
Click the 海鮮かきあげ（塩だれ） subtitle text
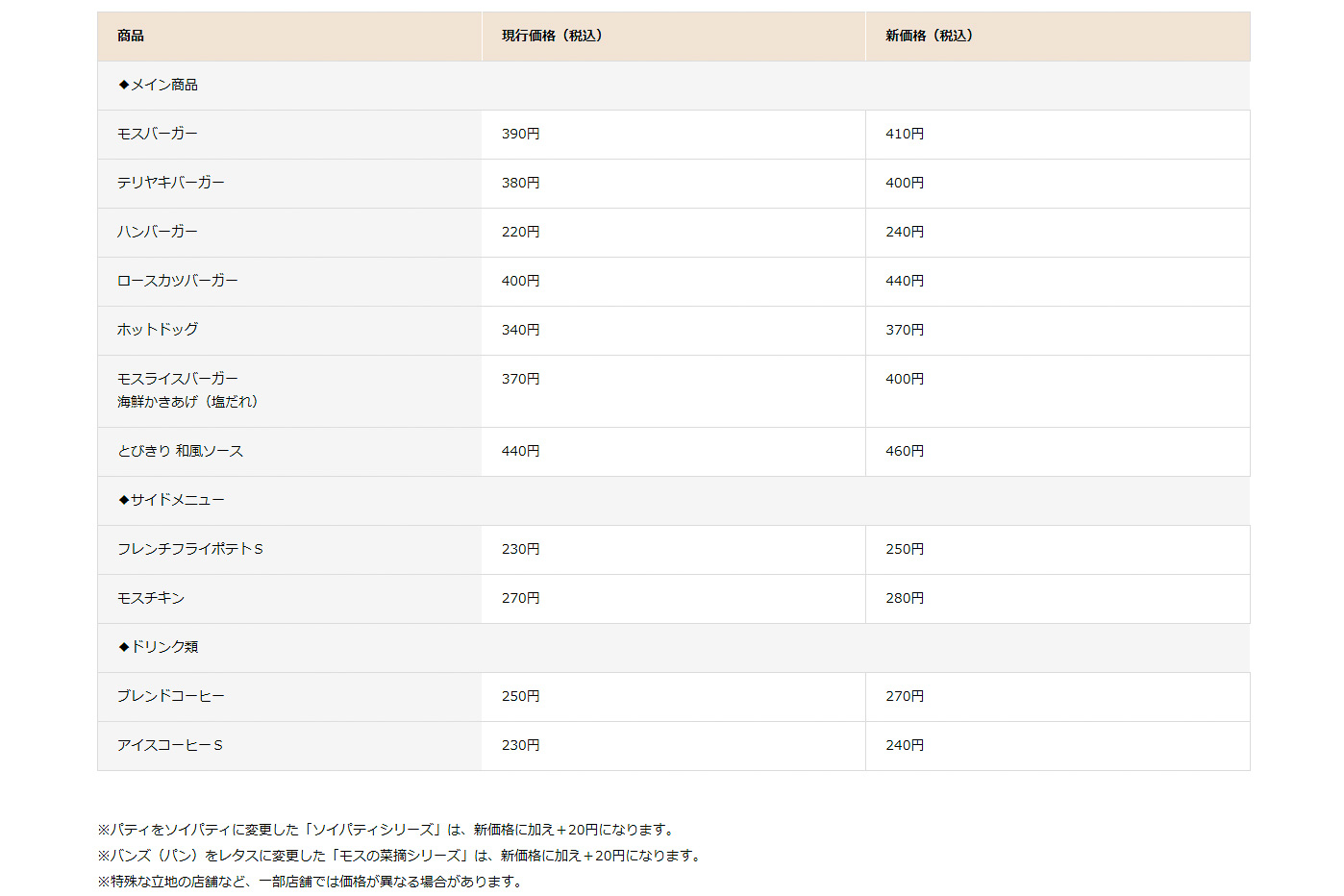pyautogui.click(x=187, y=402)
